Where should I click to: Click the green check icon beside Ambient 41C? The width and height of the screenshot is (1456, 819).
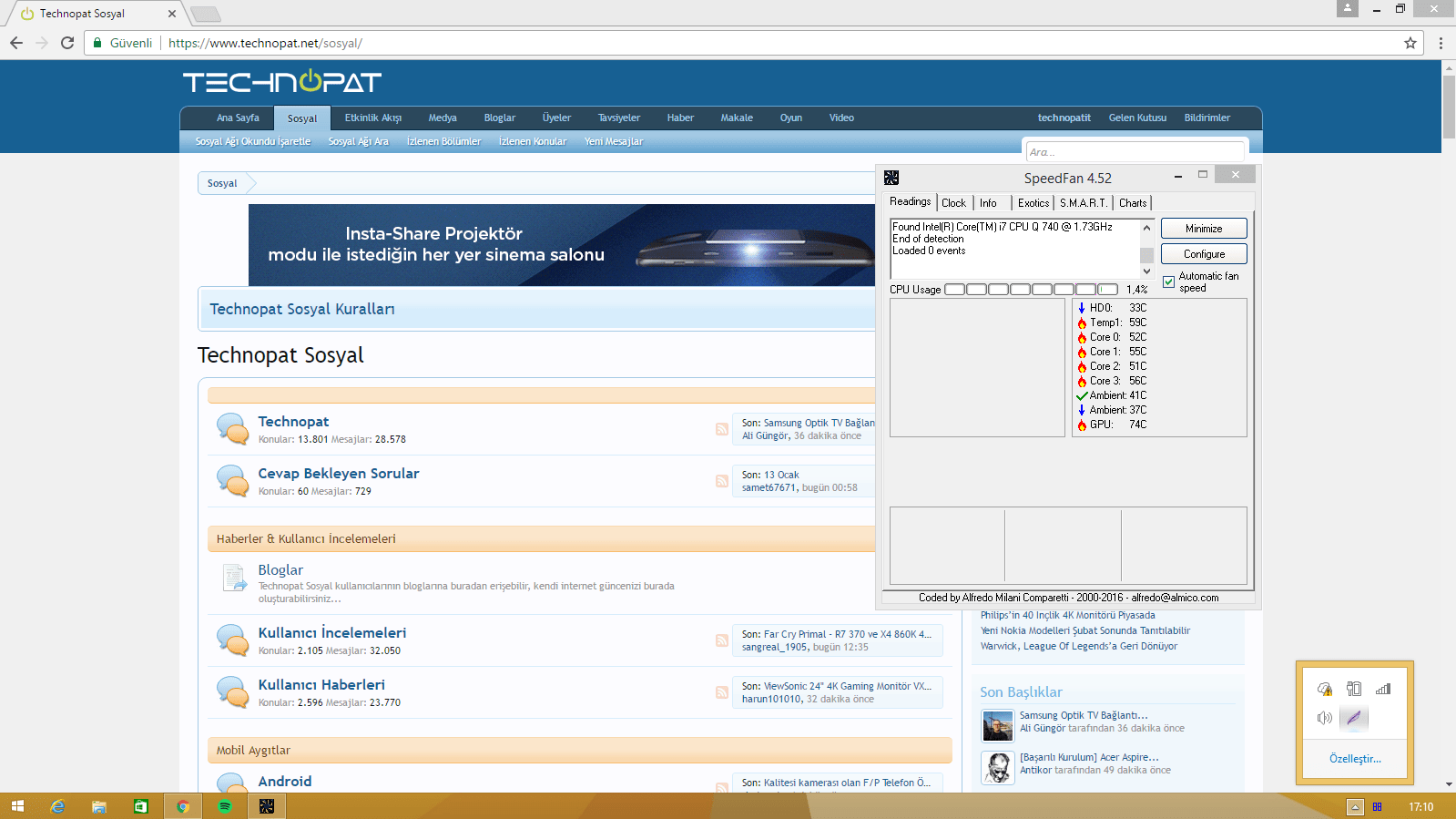pos(1082,395)
